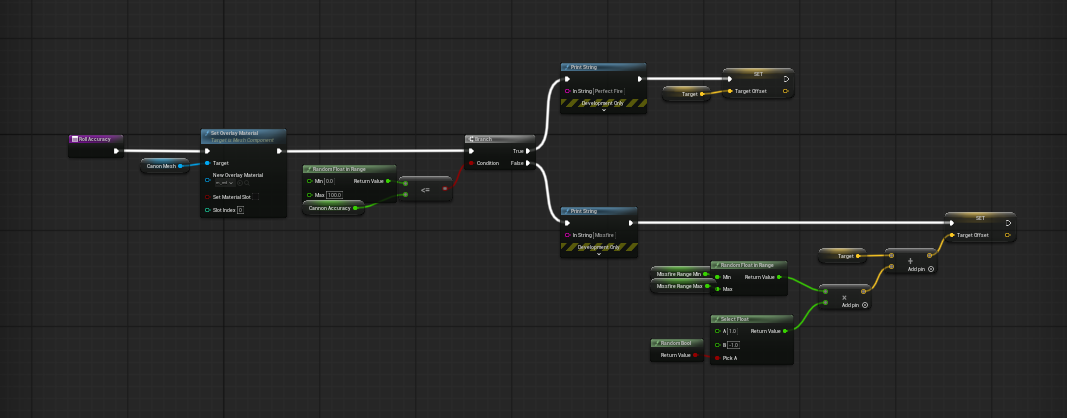Select the Random Bool node title
1067x418 pixels.
click(x=676, y=343)
